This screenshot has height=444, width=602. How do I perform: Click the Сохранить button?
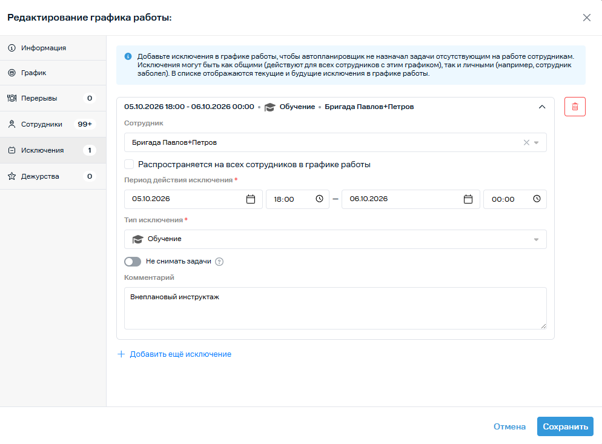(x=565, y=426)
